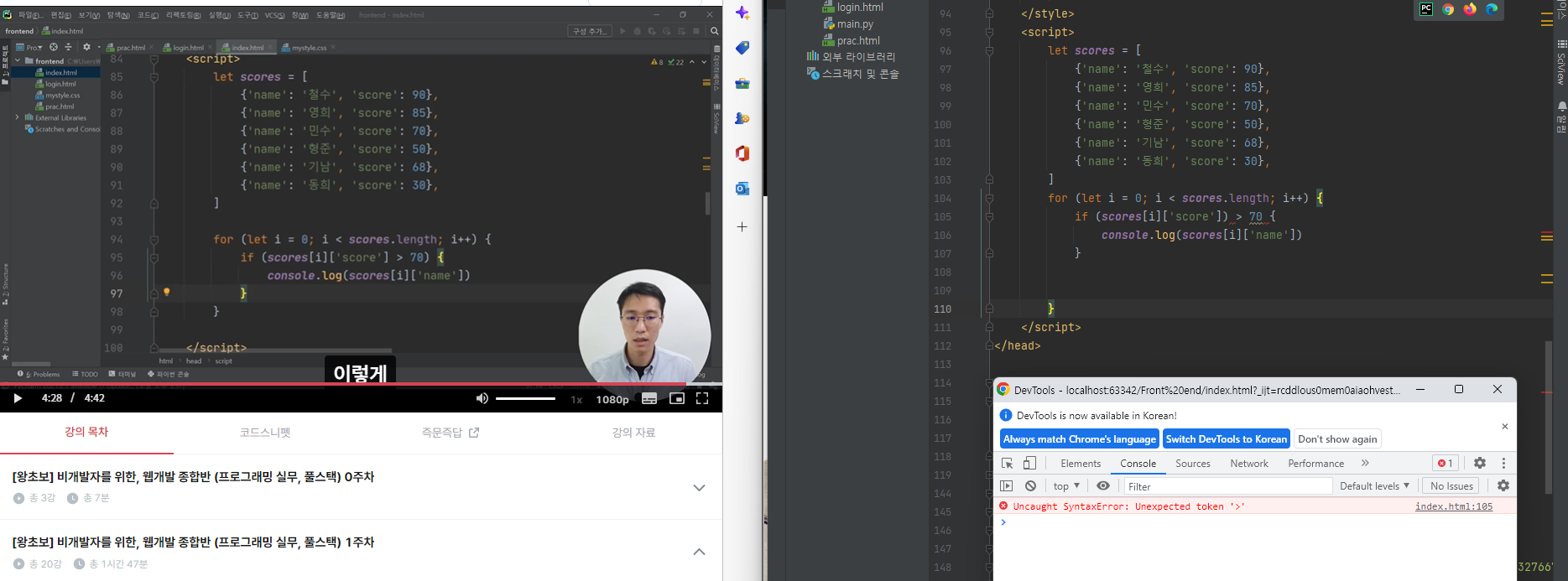This screenshot has width=1568, height=581.
Task: Activate DevTools inspect element picker
Action: click(1008, 463)
